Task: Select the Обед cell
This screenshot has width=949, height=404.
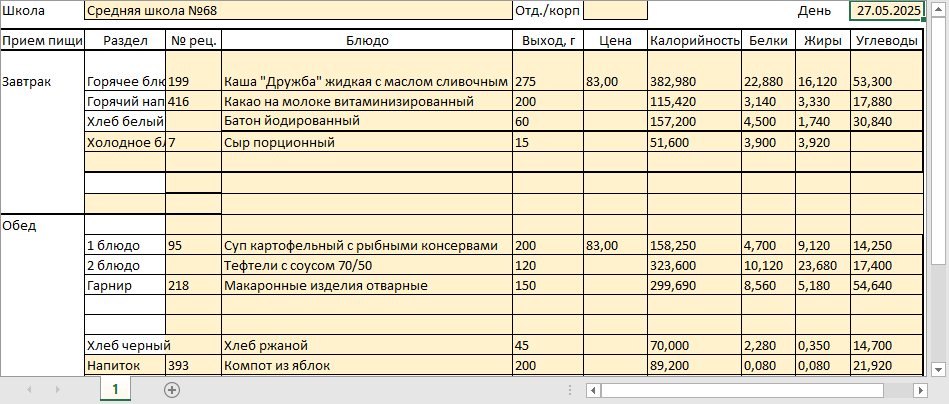Action: [42, 226]
